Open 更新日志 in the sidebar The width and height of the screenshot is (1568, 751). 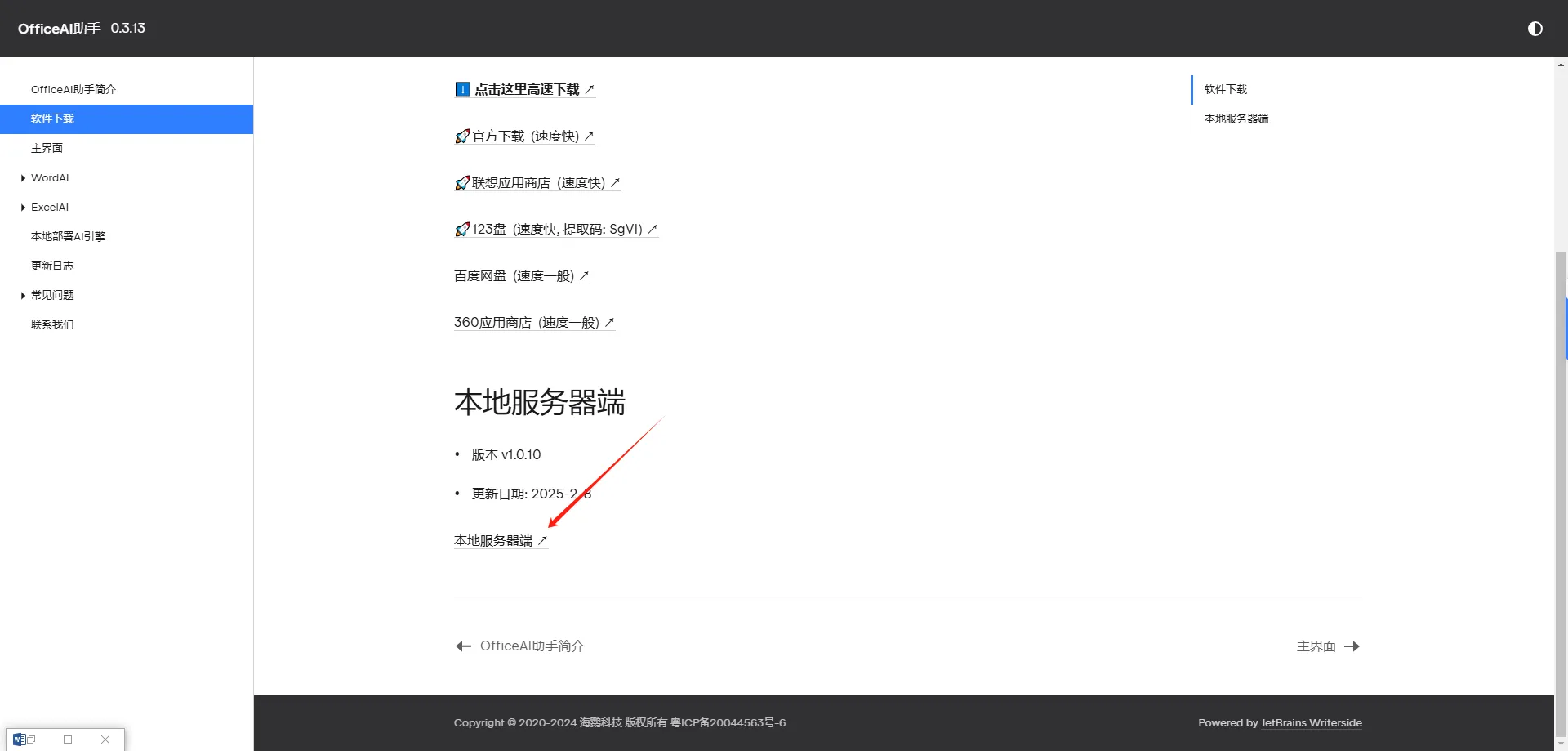52,266
